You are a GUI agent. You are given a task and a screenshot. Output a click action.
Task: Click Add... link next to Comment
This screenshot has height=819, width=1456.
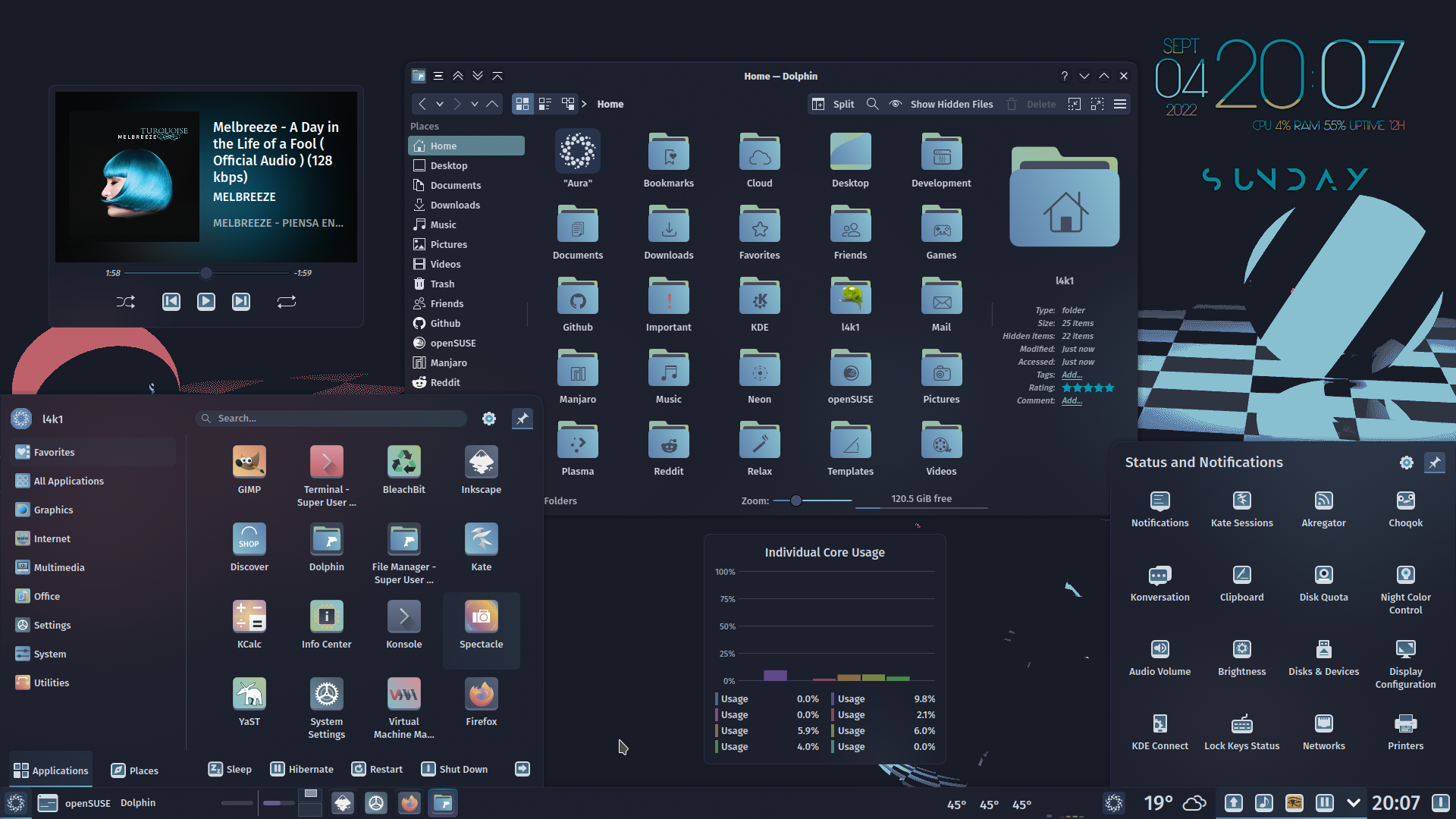[x=1072, y=400]
